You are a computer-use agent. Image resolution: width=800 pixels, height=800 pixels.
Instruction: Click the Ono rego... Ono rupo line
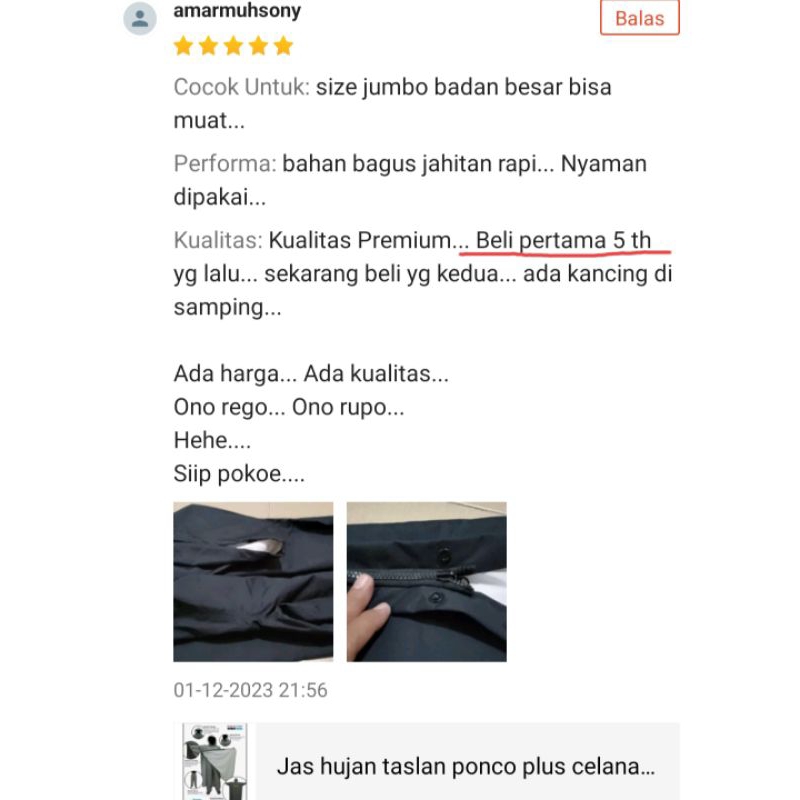289,407
